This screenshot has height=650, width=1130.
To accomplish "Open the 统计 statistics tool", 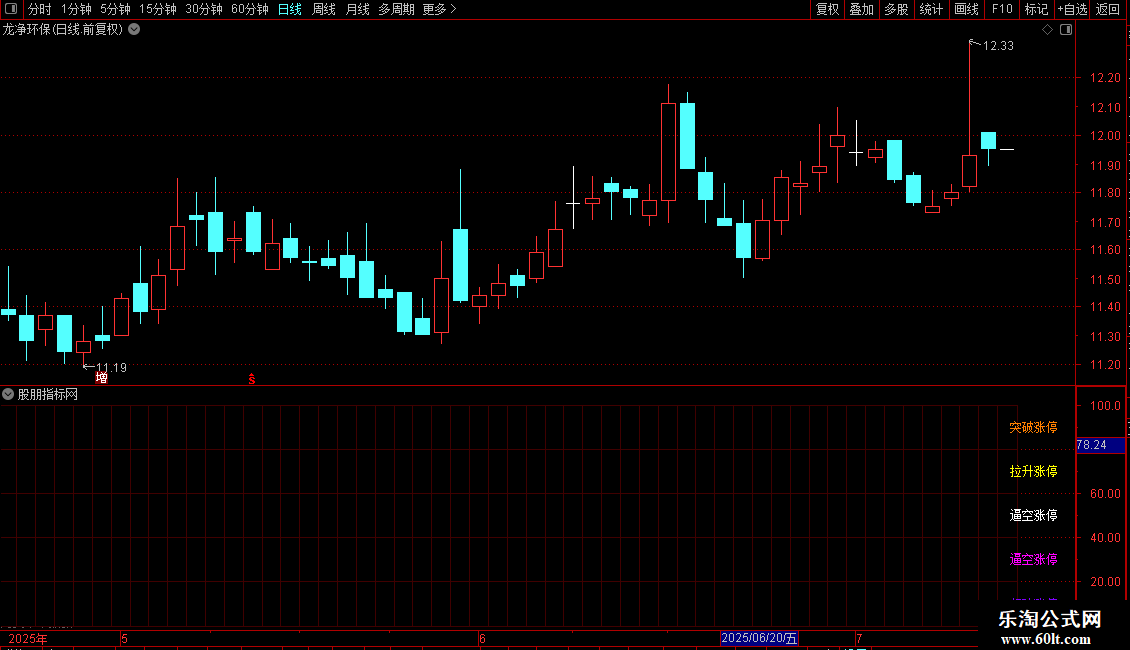I will (931, 9).
